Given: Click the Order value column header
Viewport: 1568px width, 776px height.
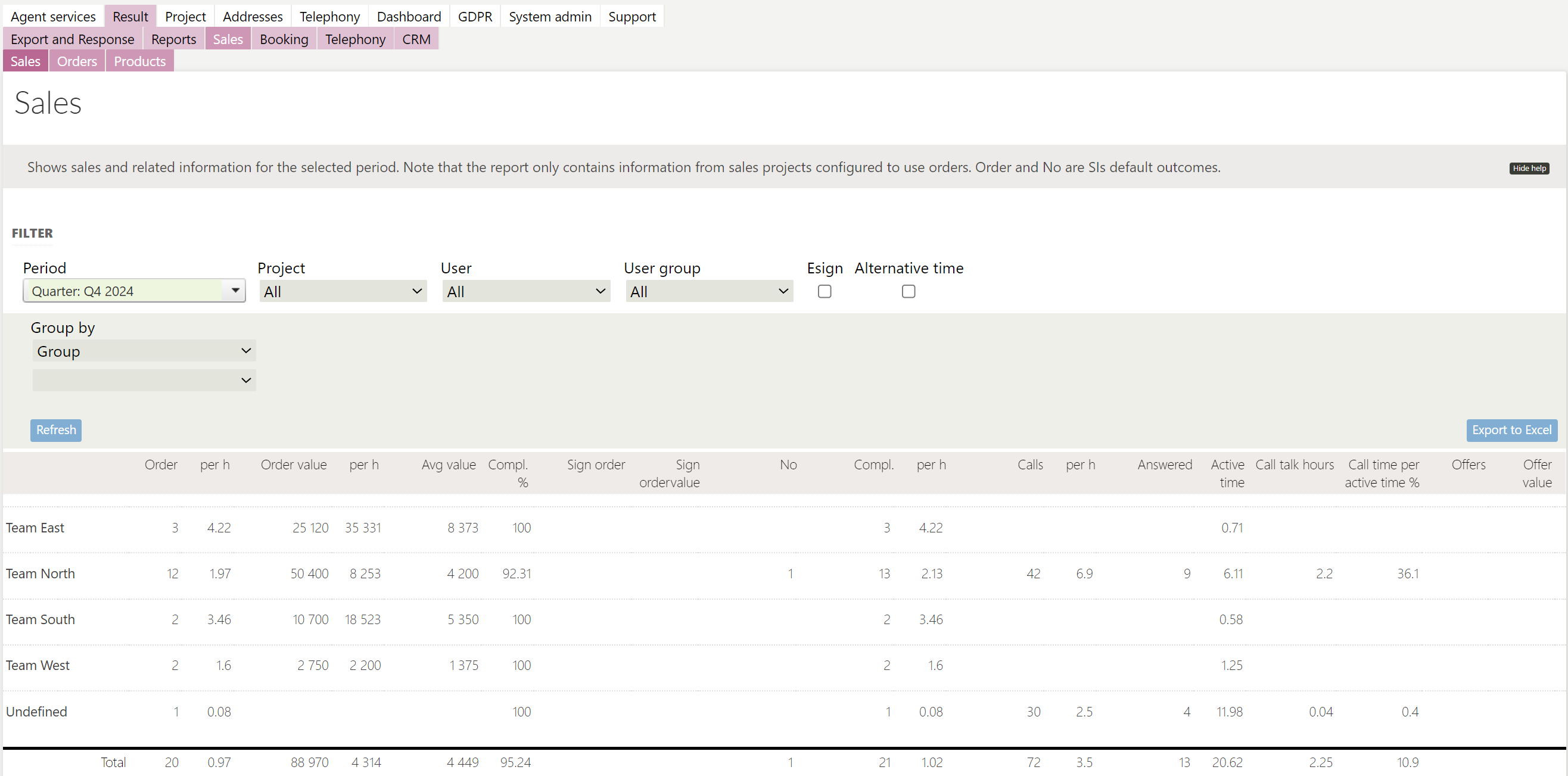Looking at the screenshot, I should point(293,465).
